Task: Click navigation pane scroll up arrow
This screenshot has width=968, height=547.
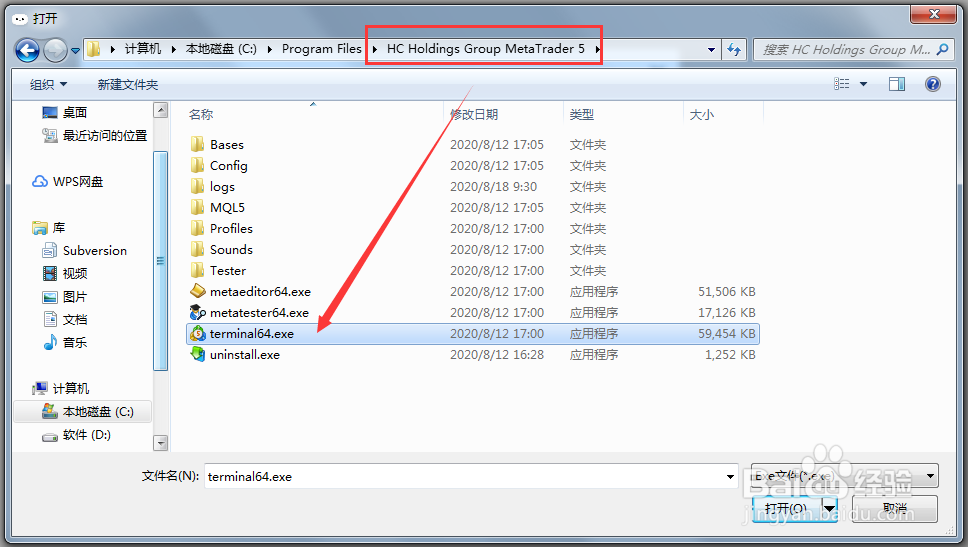Action: pos(161,110)
